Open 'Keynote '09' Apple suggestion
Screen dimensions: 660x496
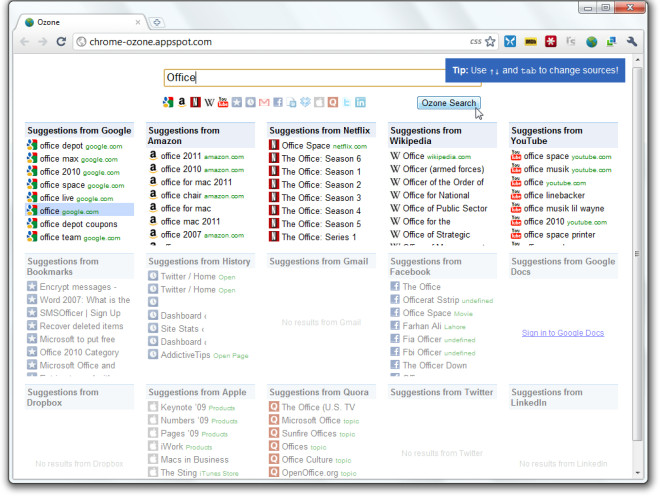pyautogui.click(x=201, y=407)
